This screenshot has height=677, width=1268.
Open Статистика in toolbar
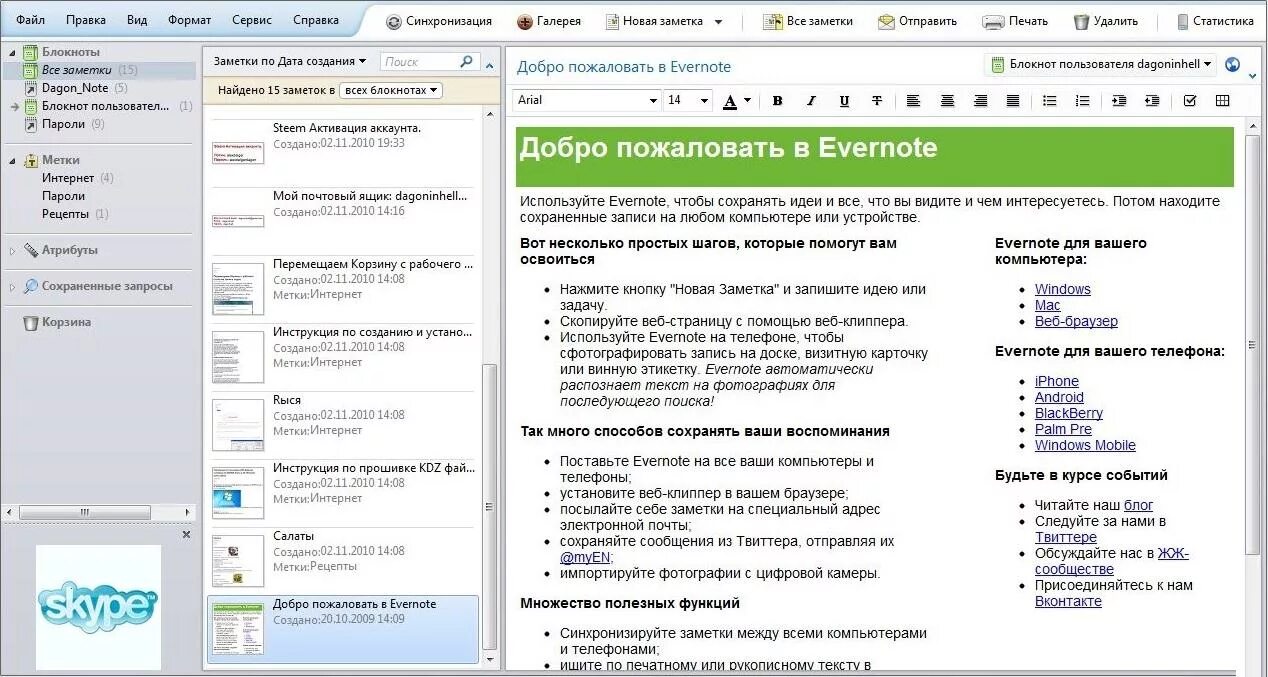1214,21
